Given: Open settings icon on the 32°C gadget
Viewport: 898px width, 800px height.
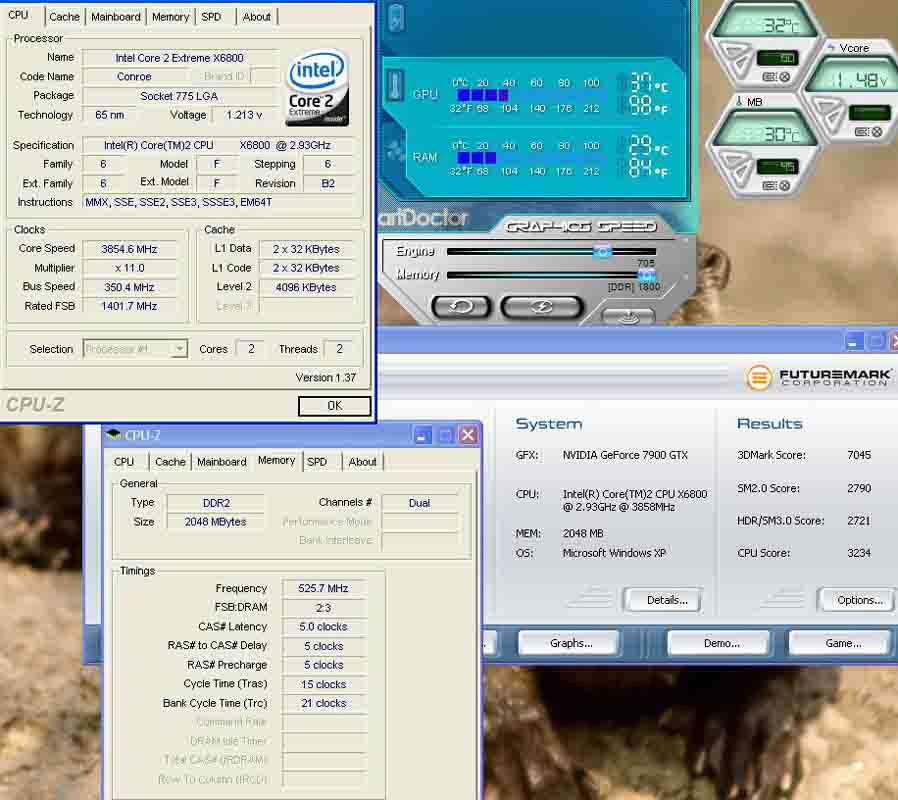Looking at the screenshot, I should pyautogui.click(x=769, y=77).
